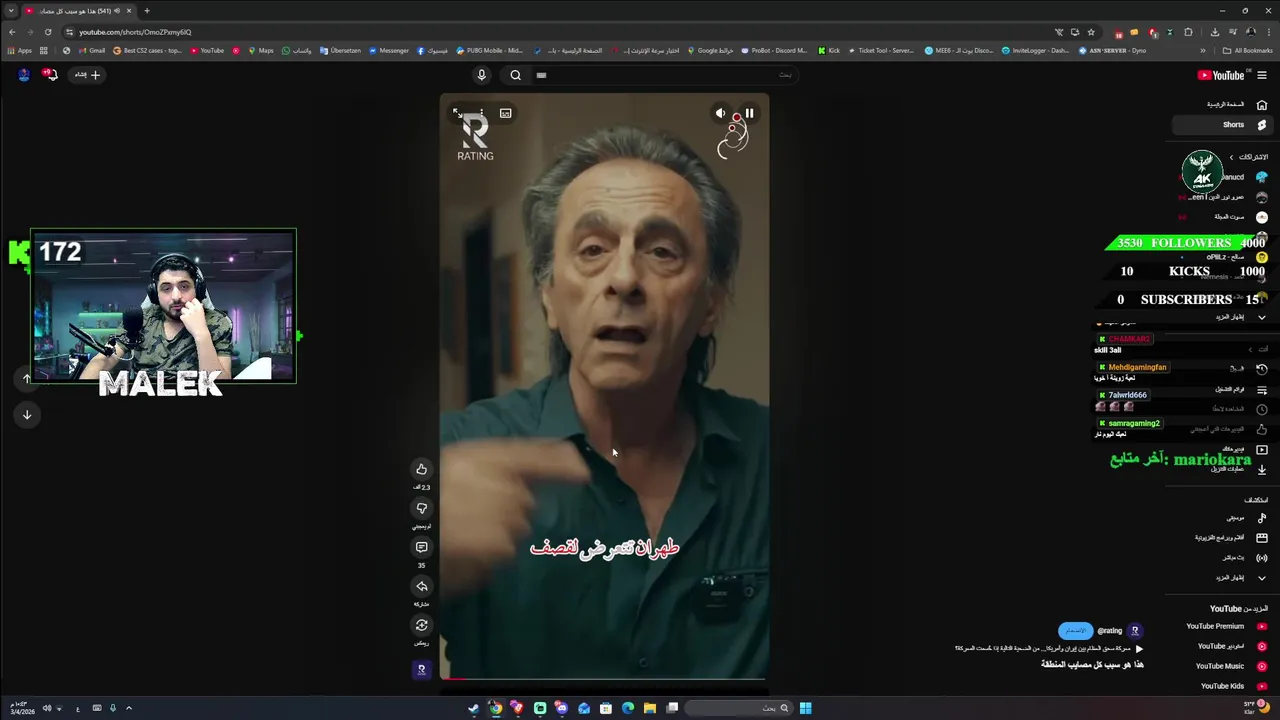
Task: Open YouTube notifications bell
Action: (49, 74)
